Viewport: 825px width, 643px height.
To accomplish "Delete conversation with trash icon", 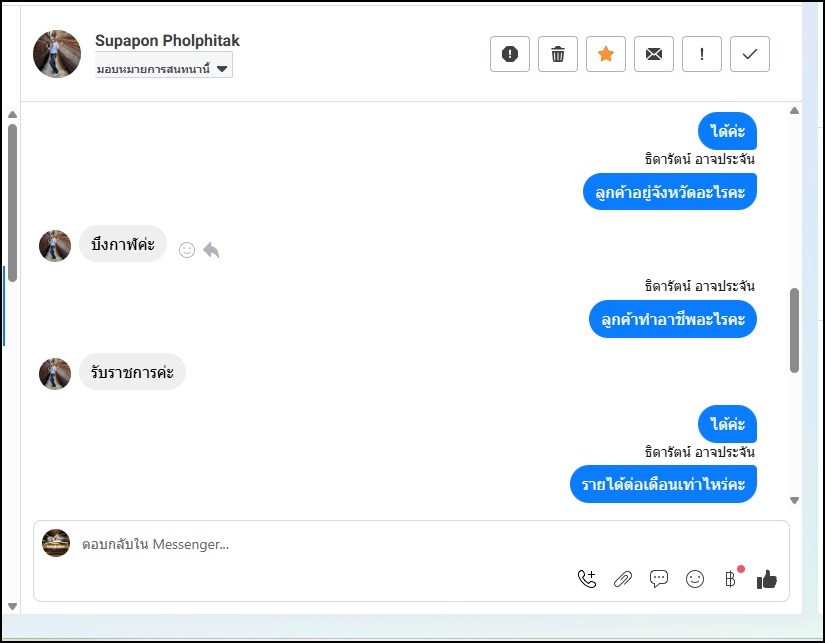I will pos(558,54).
